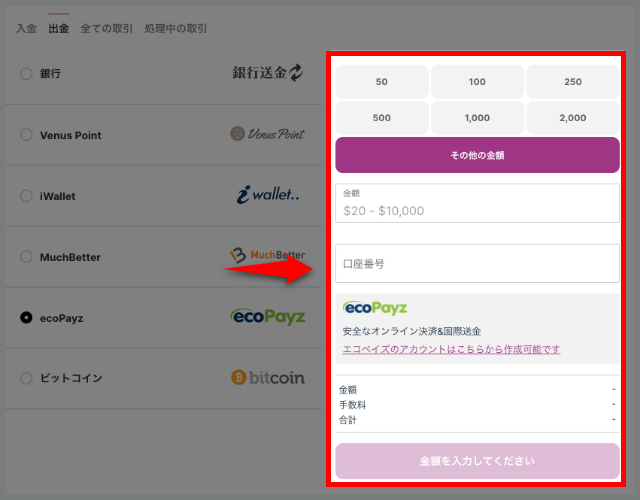The width and height of the screenshot is (640, 500).
Task: Choose the 1,000 amount button
Action: click(477, 118)
